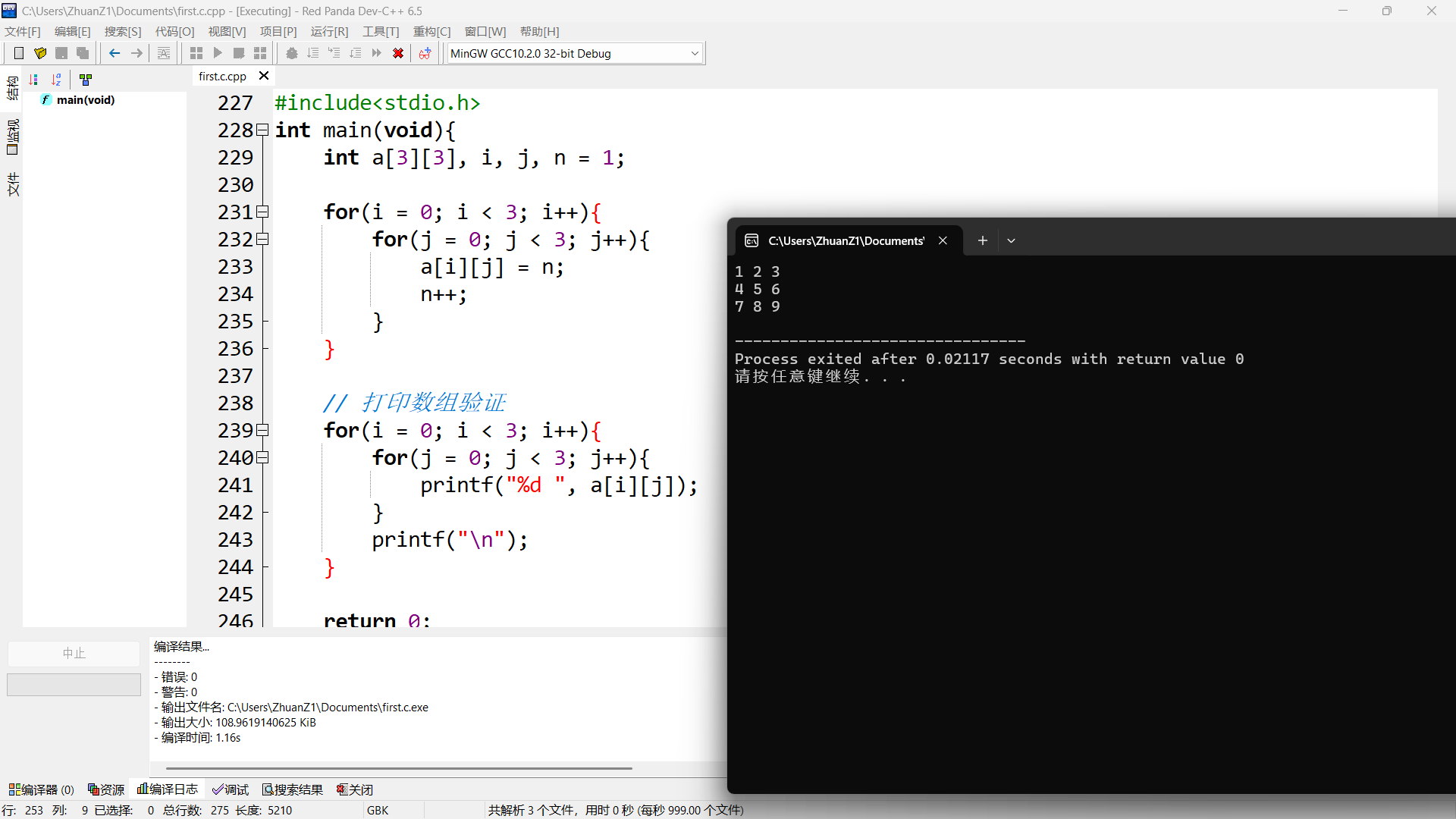Click the add watch glasses icon
This screenshot has width=1456, height=819.
(x=425, y=53)
